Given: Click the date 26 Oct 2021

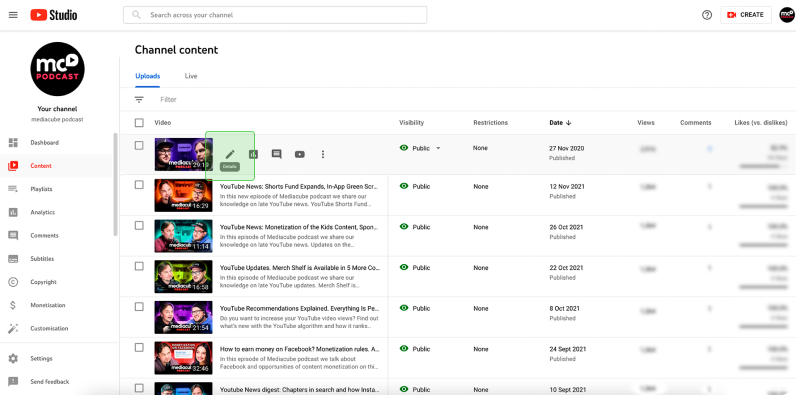Looking at the screenshot, I should click(x=566, y=227).
